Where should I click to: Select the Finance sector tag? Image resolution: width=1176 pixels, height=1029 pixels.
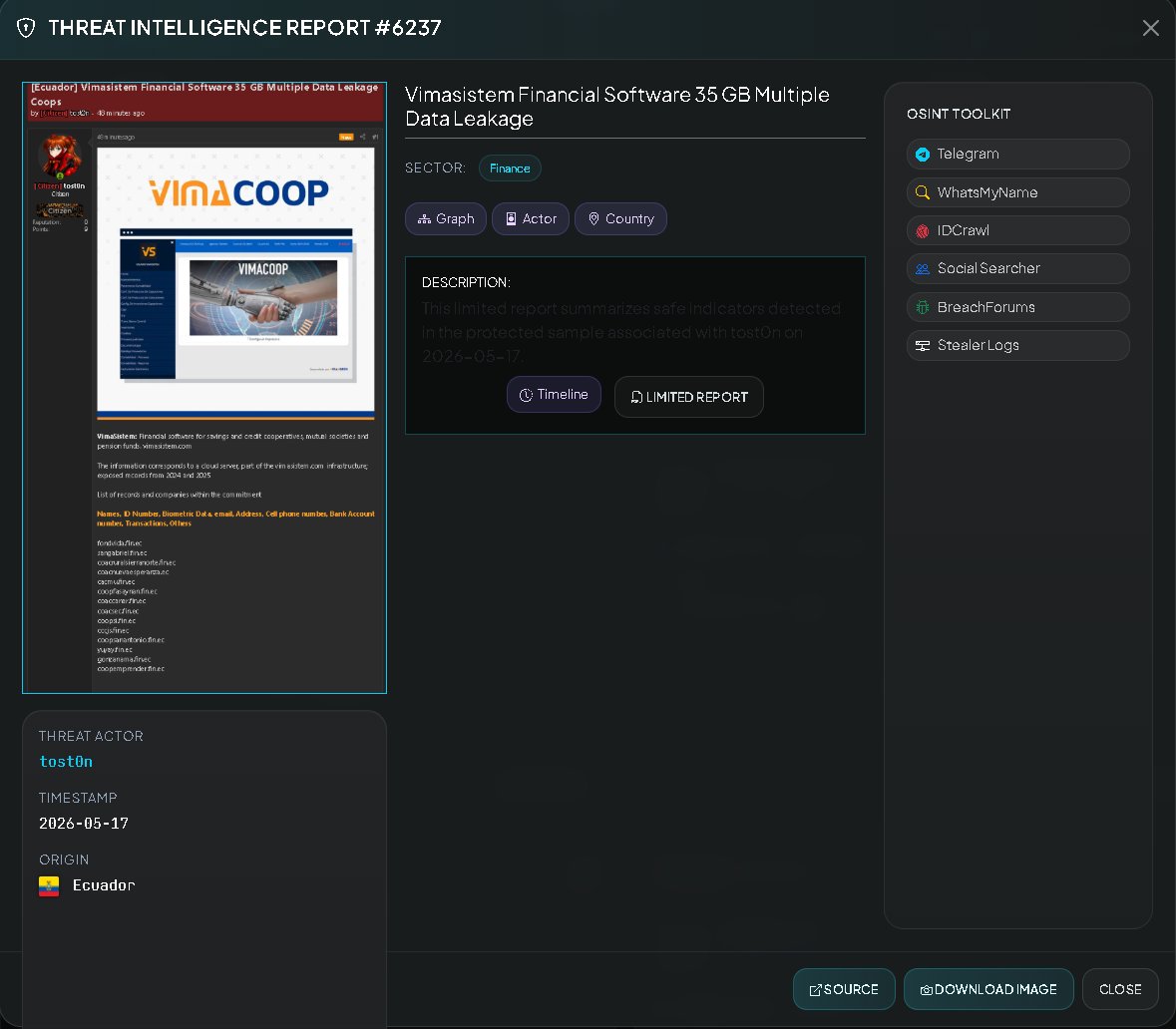510,168
